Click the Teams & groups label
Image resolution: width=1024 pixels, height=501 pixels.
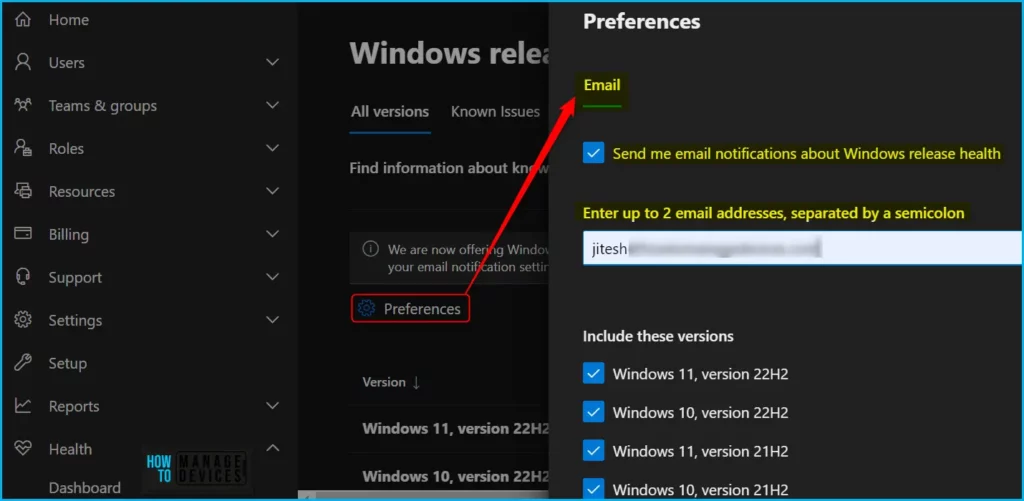pos(103,106)
